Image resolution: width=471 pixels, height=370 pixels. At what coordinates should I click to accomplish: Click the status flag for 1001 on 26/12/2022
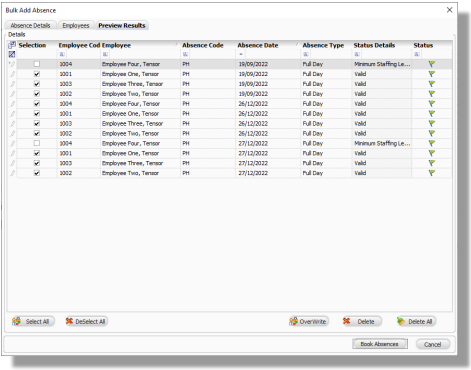tap(432, 114)
